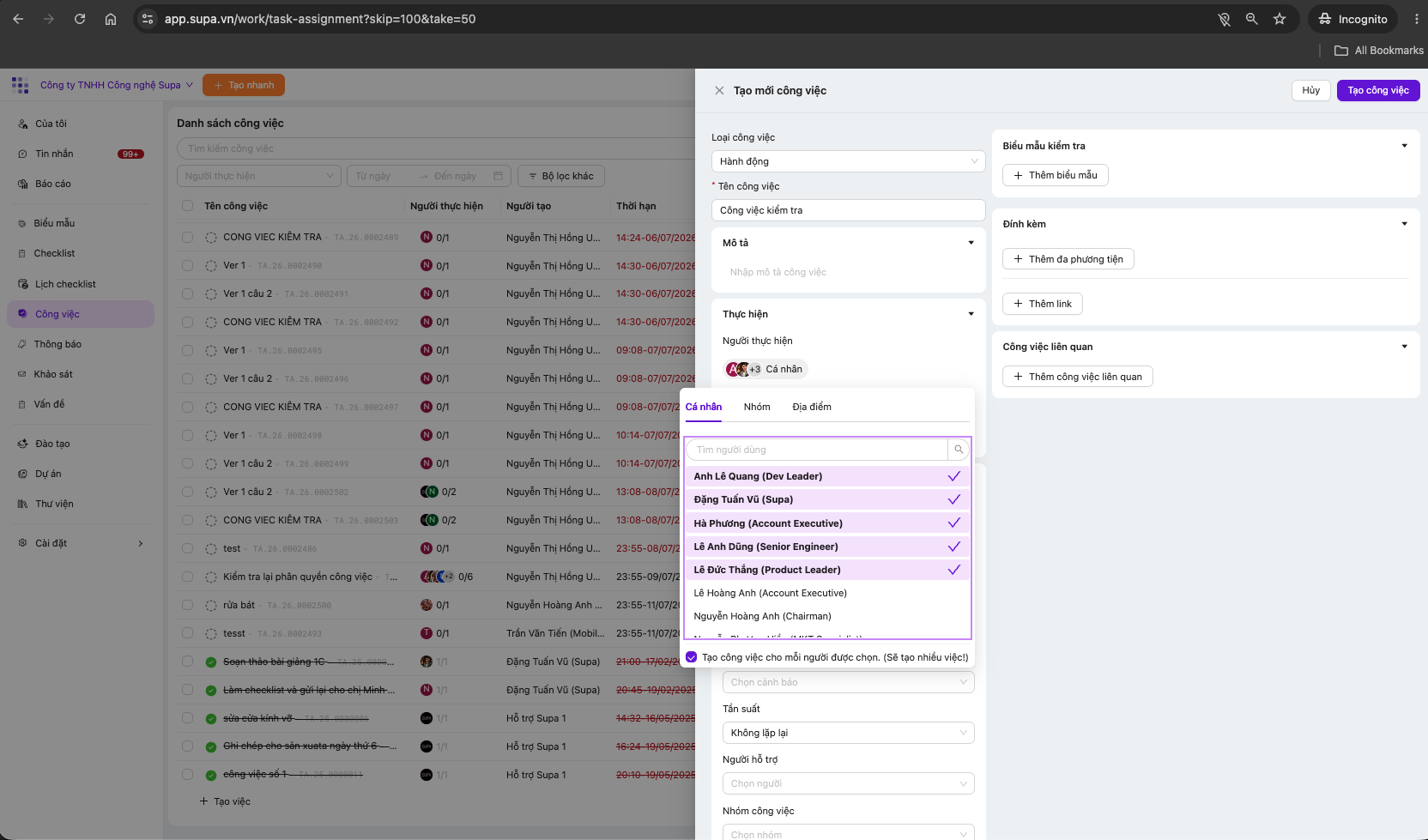Select Nguyễn Hoàng Anh (Chairman) in user list
Screen dimensions: 1428x840
click(828, 616)
